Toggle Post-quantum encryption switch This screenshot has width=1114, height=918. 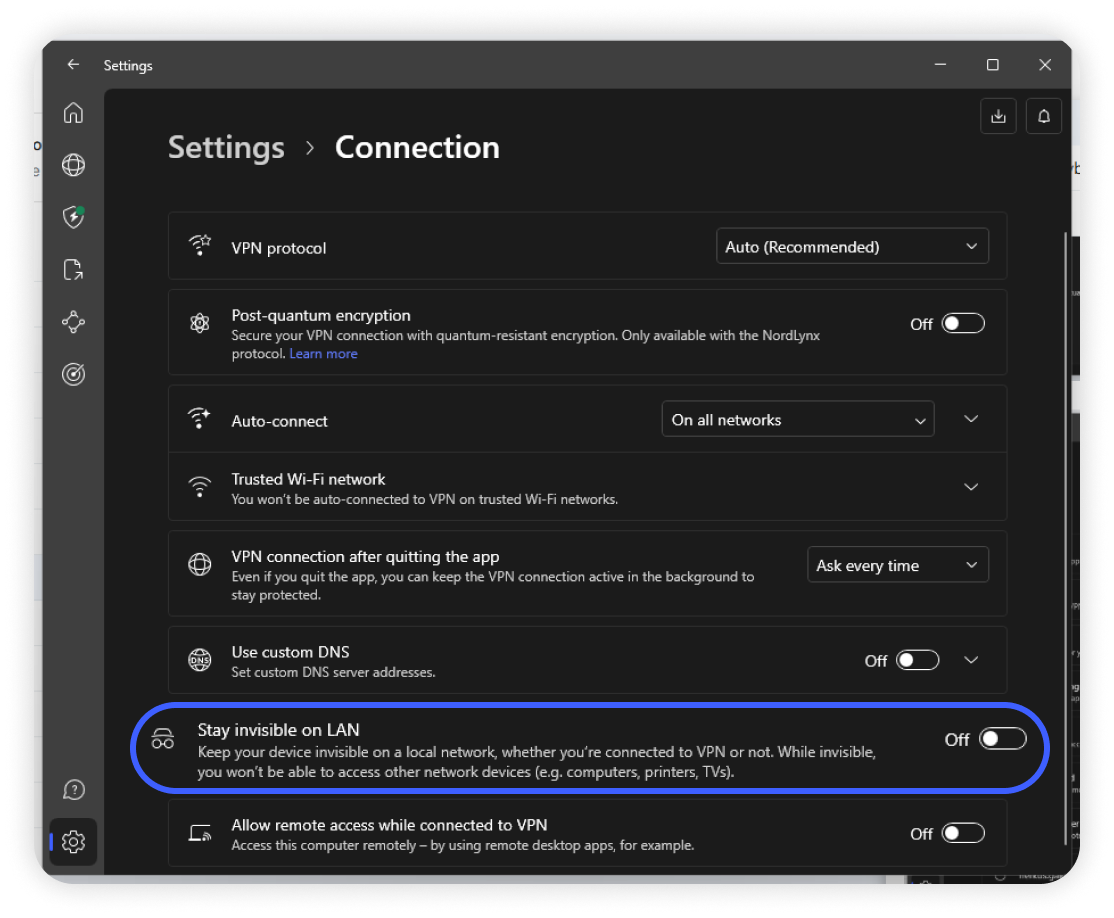point(963,324)
